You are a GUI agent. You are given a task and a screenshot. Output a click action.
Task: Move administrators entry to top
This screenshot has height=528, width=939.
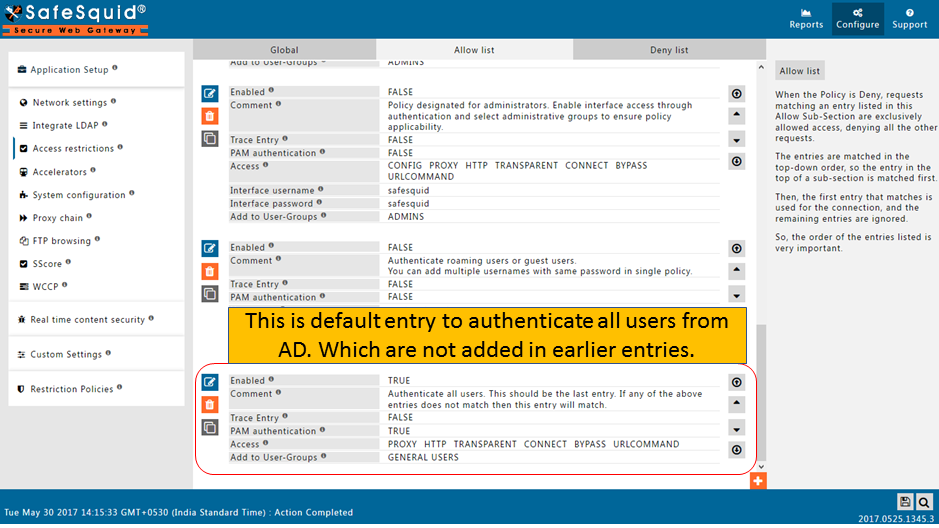(737, 93)
